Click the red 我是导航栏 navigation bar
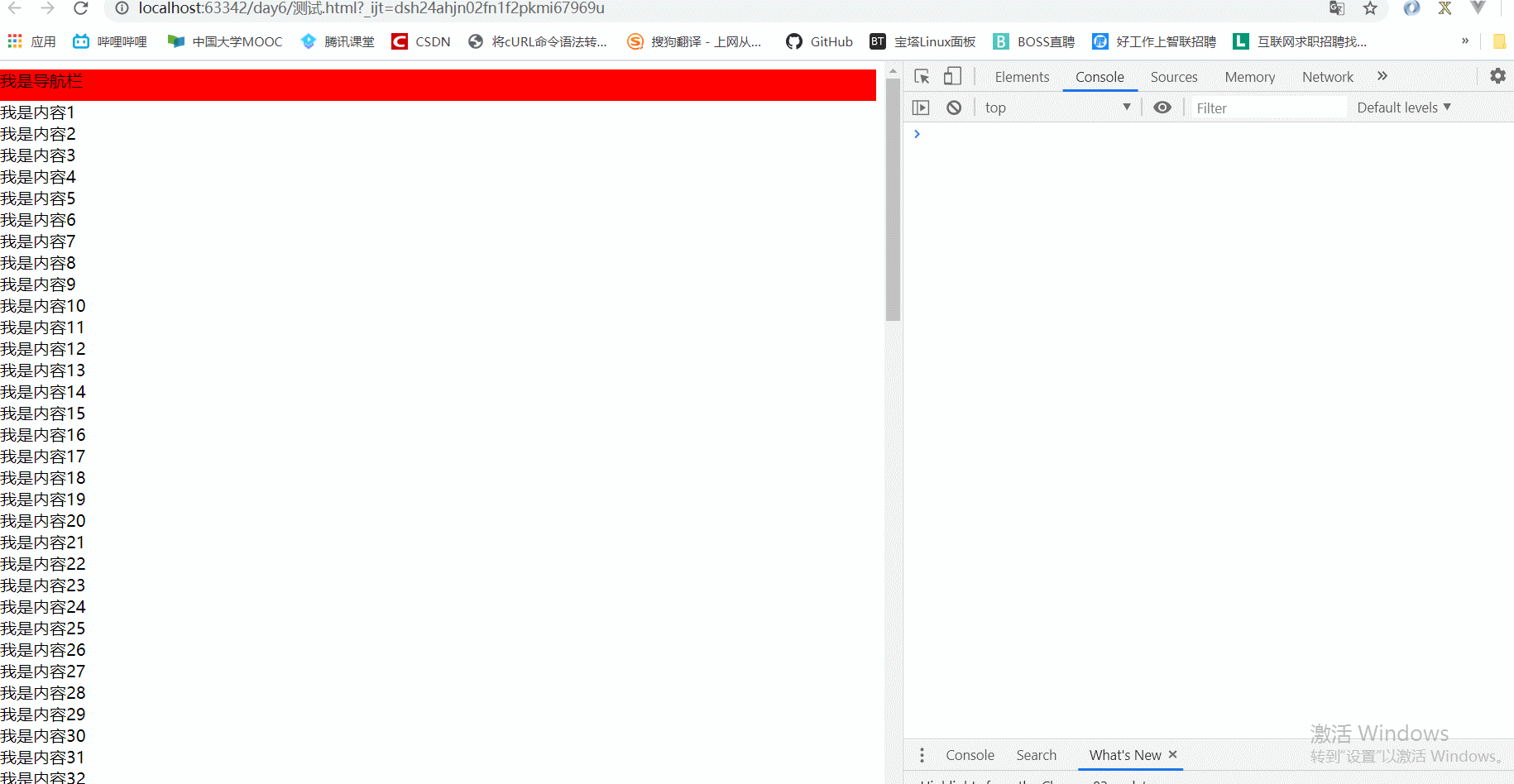 [x=438, y=85]
